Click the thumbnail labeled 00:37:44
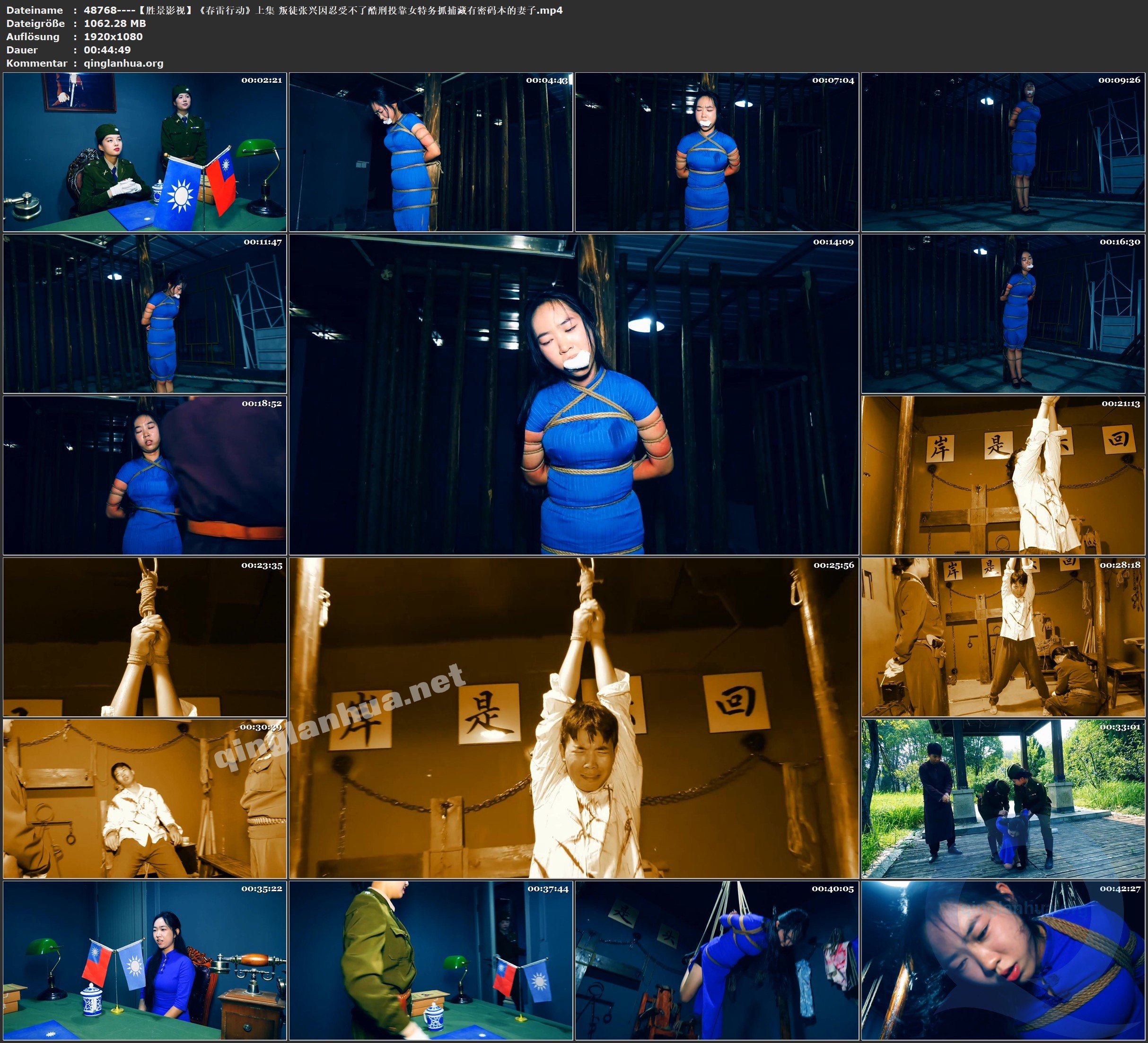The image size is (1148, 1043). click(430, 960)
